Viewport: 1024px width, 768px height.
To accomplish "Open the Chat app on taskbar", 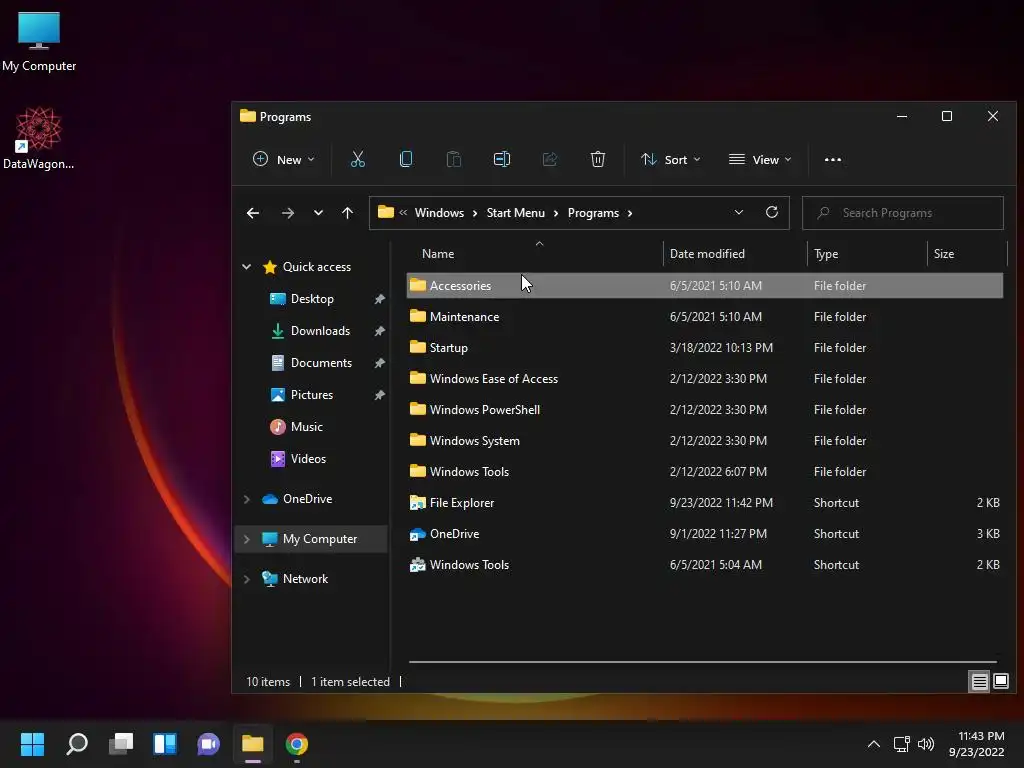I will click(208, 744).
